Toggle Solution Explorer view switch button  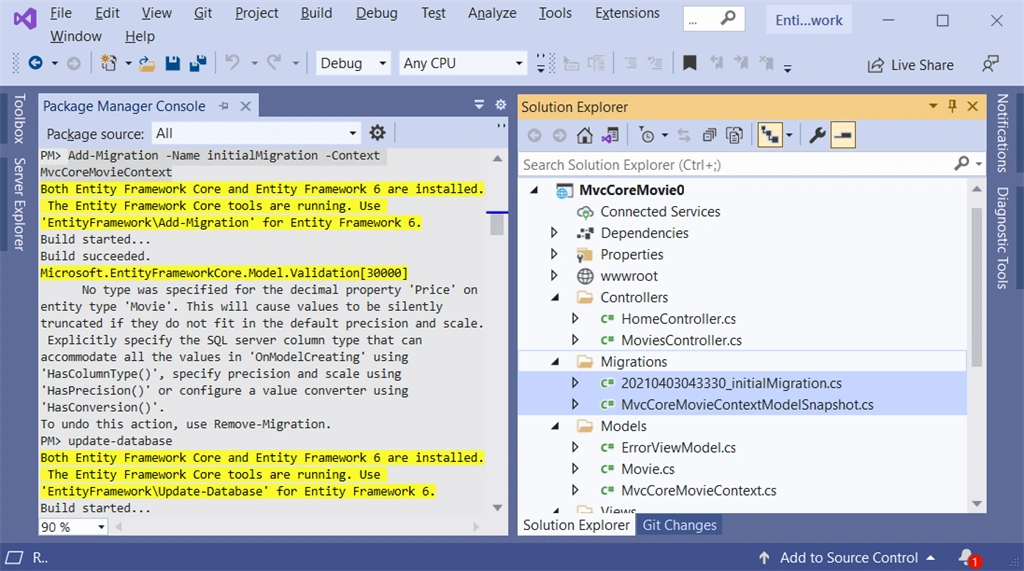tap(610, 135)
